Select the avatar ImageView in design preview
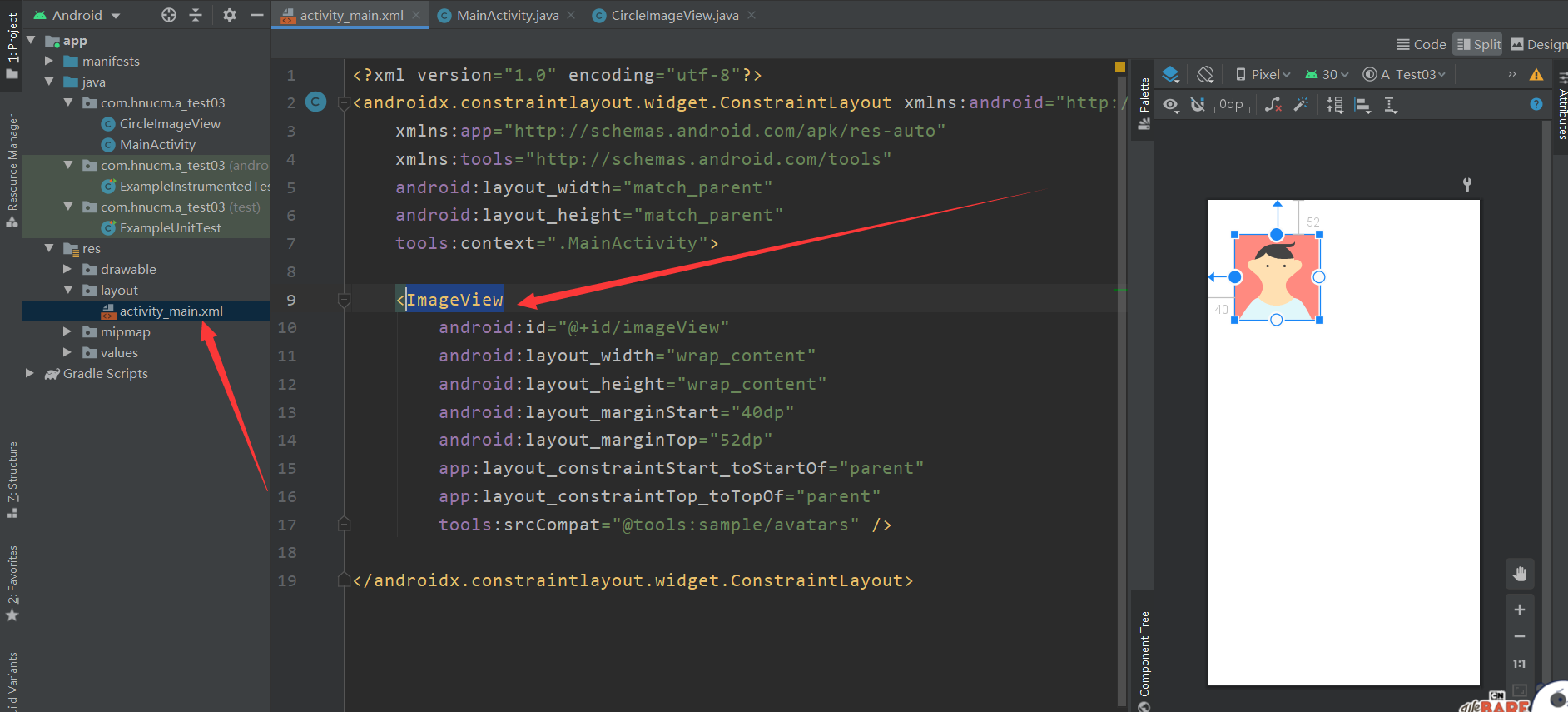 [1276, 277]
